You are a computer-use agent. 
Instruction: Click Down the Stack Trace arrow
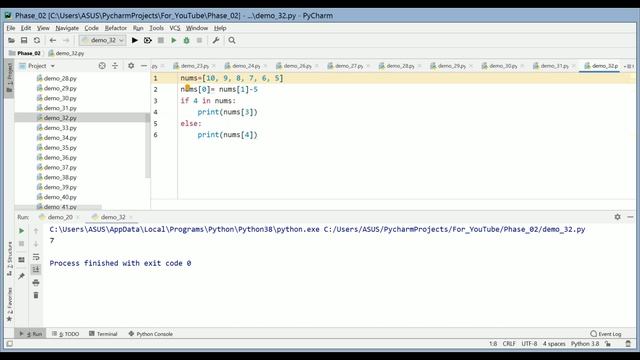36,244
